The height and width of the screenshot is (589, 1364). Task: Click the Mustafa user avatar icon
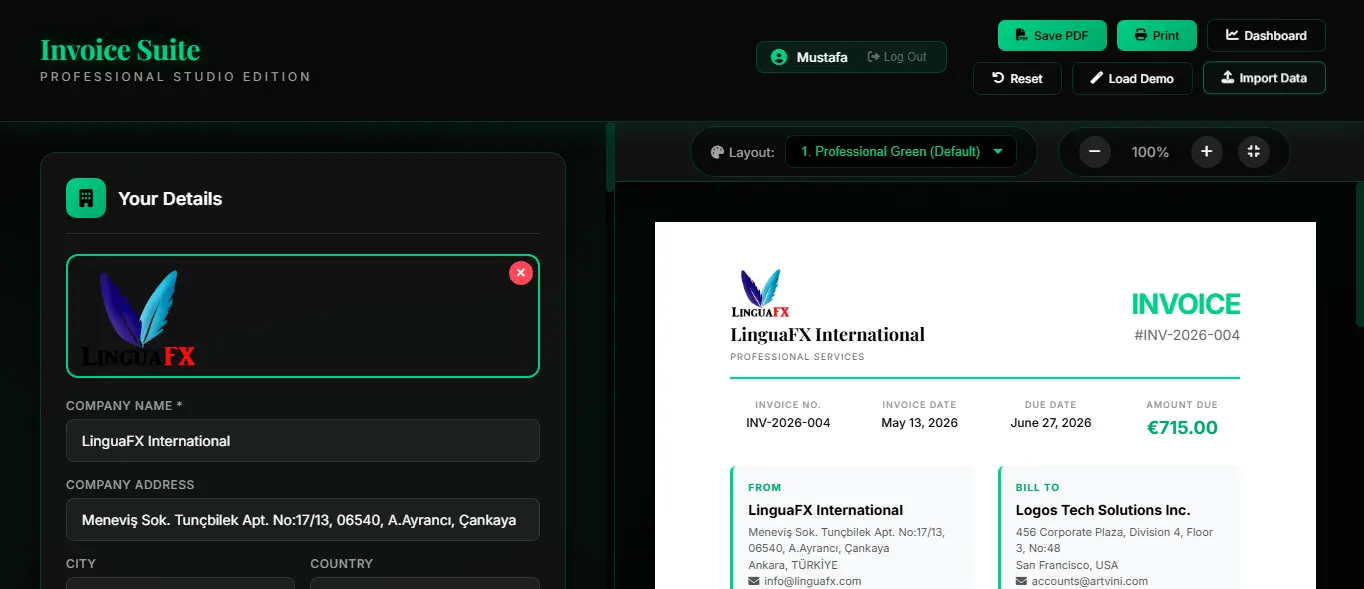tap(779, 57)
